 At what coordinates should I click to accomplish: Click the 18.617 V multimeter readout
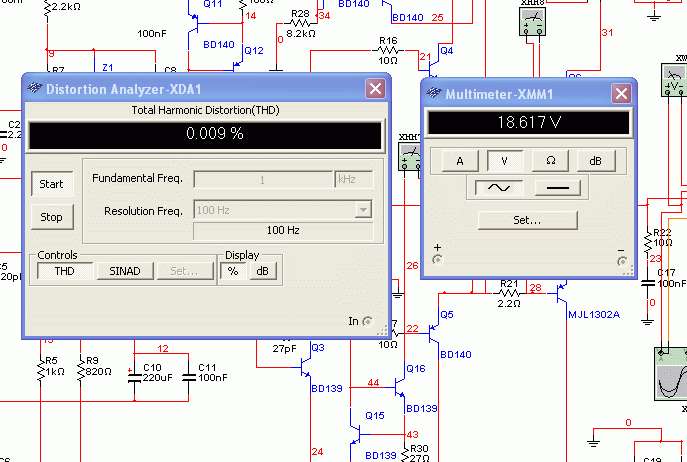click(x=529, y=122)
